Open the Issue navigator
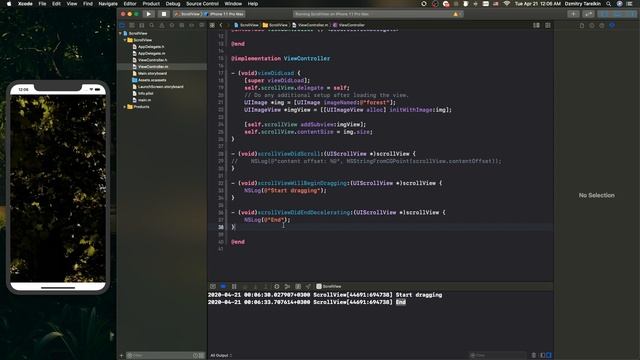The height and width of the screenshot is (360, 640). [162, 25]
